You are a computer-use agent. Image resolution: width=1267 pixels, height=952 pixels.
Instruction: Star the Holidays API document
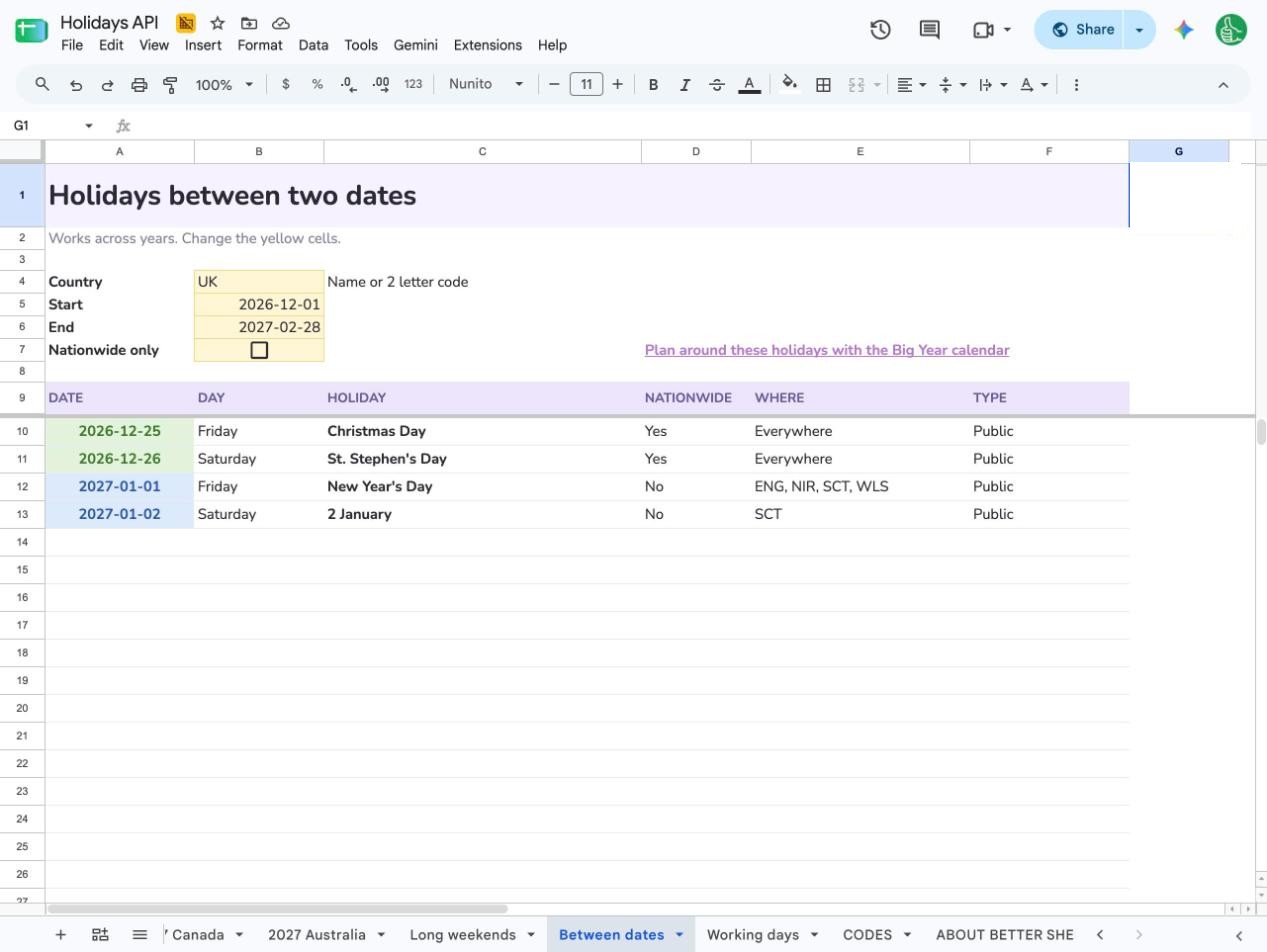[x=217, y=23]
